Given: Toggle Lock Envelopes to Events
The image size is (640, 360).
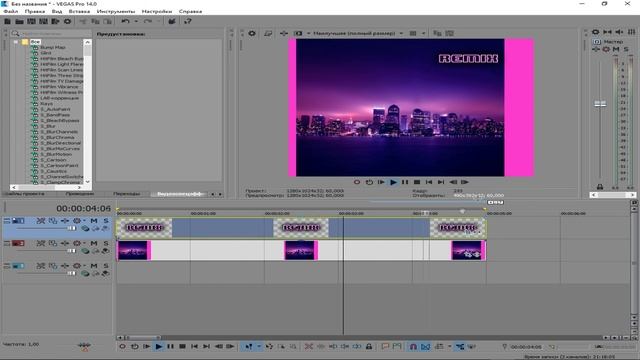Looking at the screenshot, I should (460, 347).
